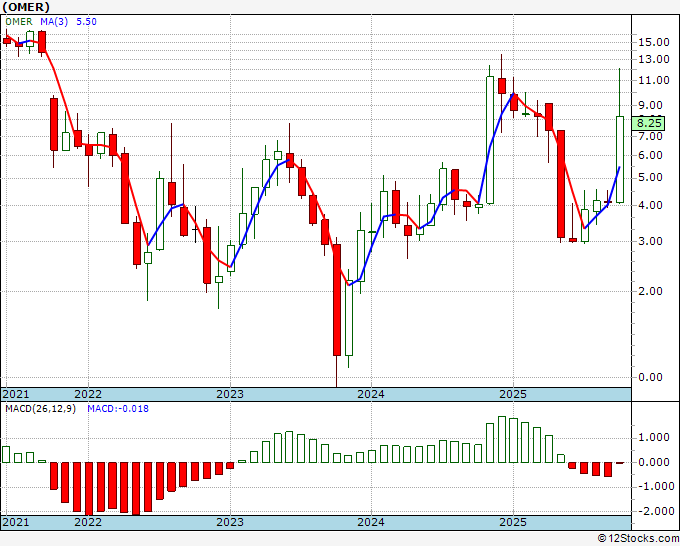
Task: Click the MACD:-0.018 value readout
Action: (x=118, y=409)
